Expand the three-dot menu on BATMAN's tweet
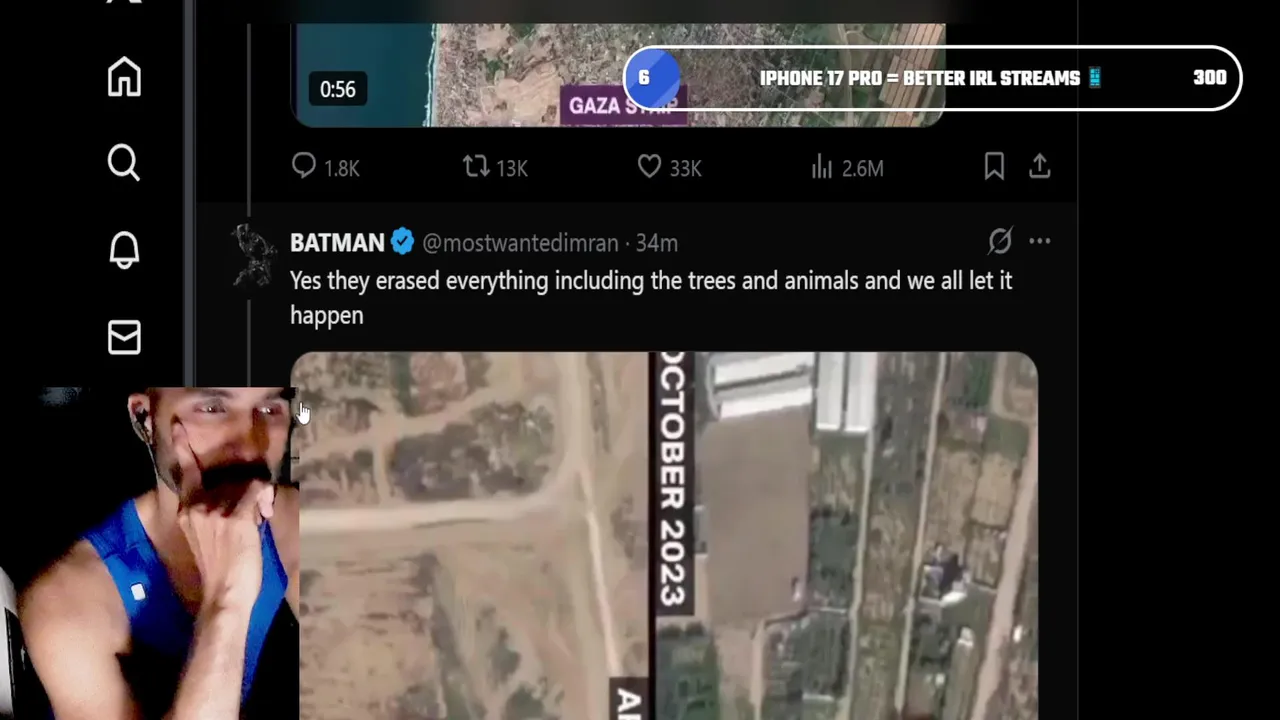 pos(1040,241)
